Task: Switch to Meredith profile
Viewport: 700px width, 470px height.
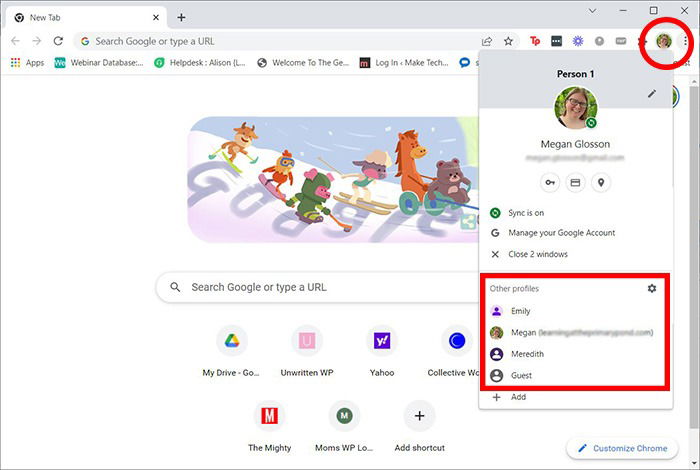Action: click(x=575, y=354)
